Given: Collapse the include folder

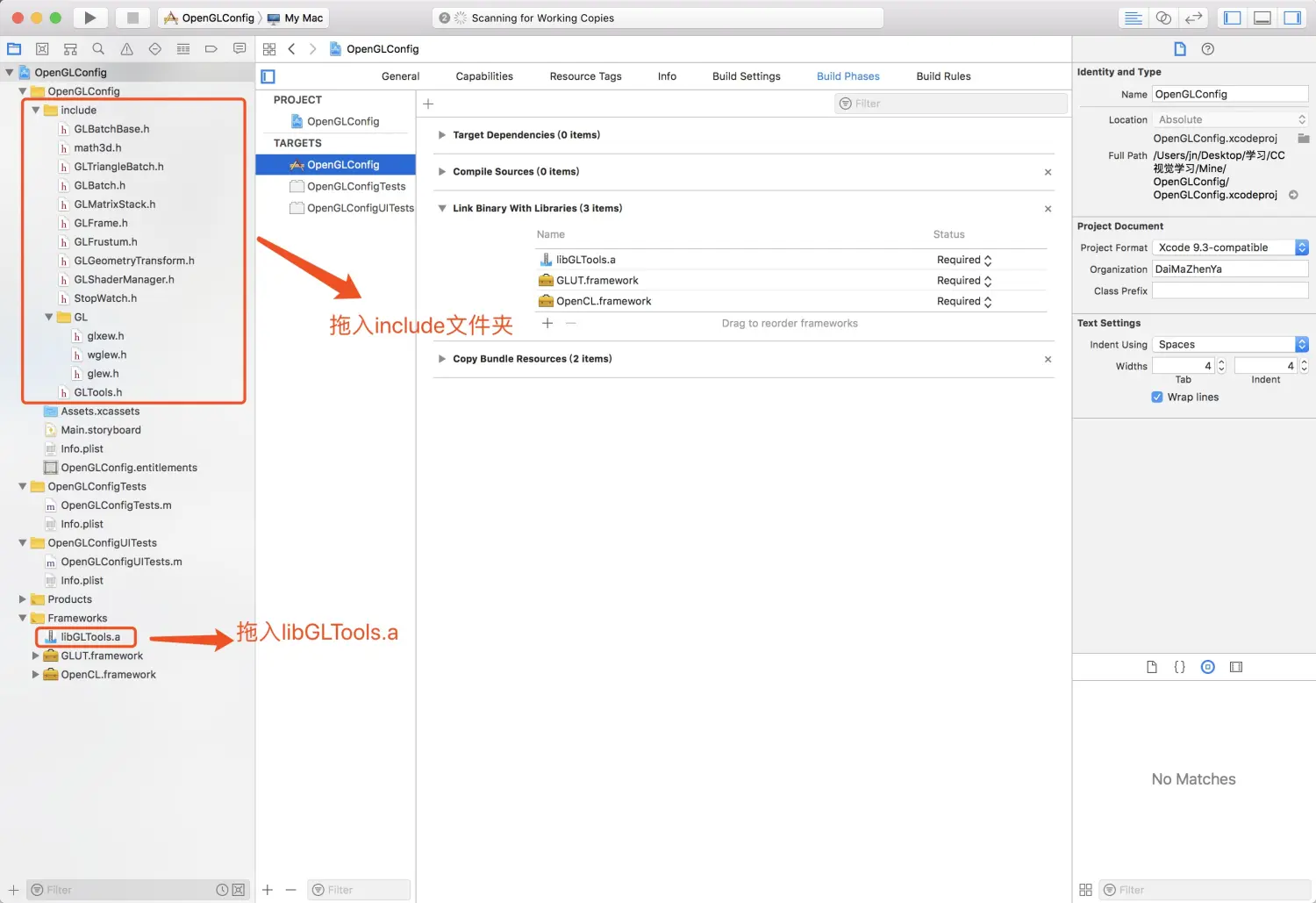Looking at the screenshot, I should [x=36, y=111].
